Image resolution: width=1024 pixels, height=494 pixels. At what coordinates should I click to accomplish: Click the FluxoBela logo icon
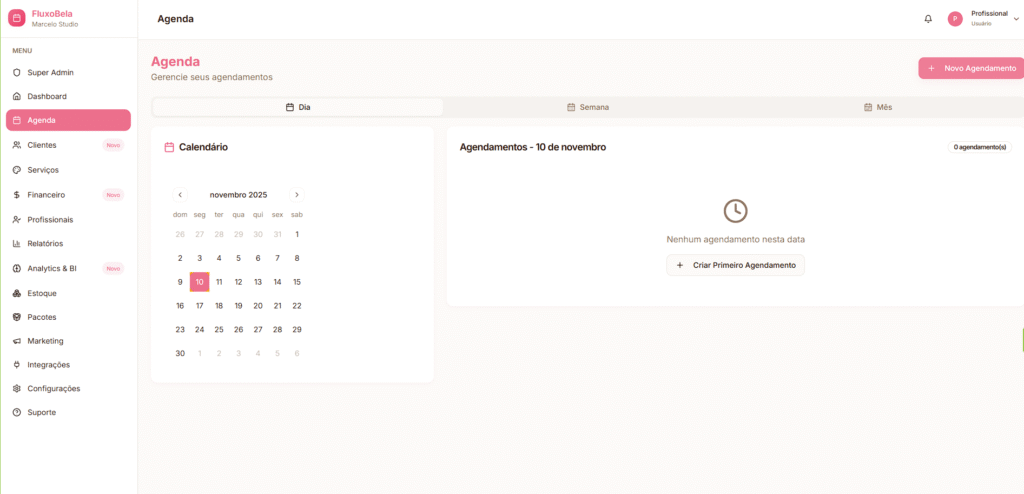click(x=16, y=18)
